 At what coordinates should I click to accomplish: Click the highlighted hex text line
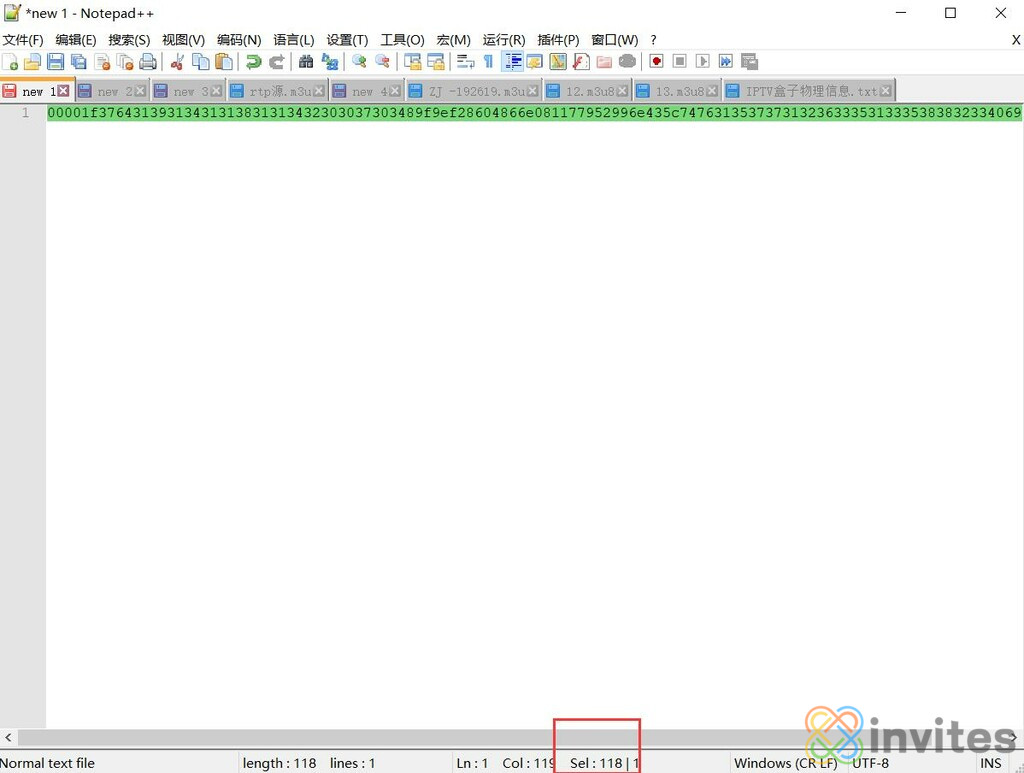point(534,112)
